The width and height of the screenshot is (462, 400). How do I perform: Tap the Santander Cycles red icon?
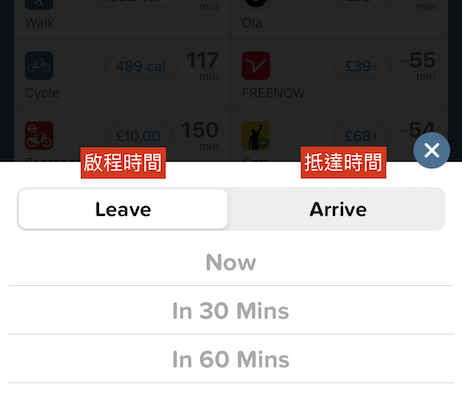(x=39, y=136)
